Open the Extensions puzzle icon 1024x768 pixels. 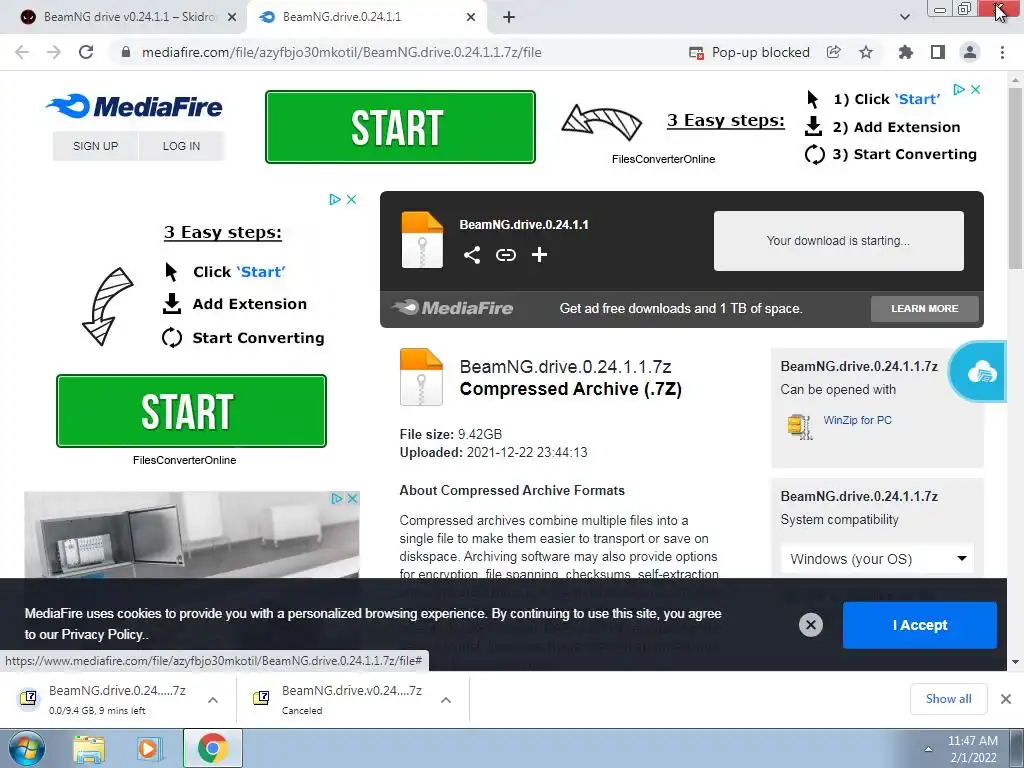(905, 52)
